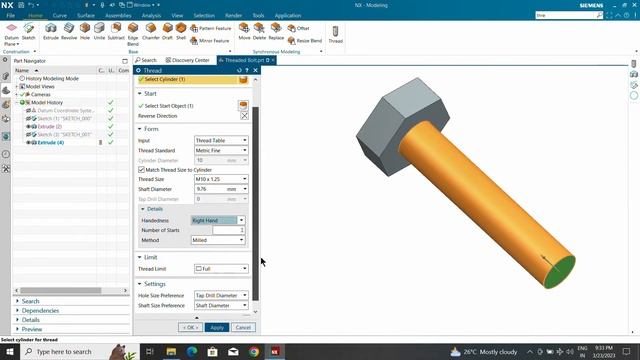Open the Input dropdown showing Thread Table
The height and width of the screenshot is (360, 640).
[x=221, y=140]
